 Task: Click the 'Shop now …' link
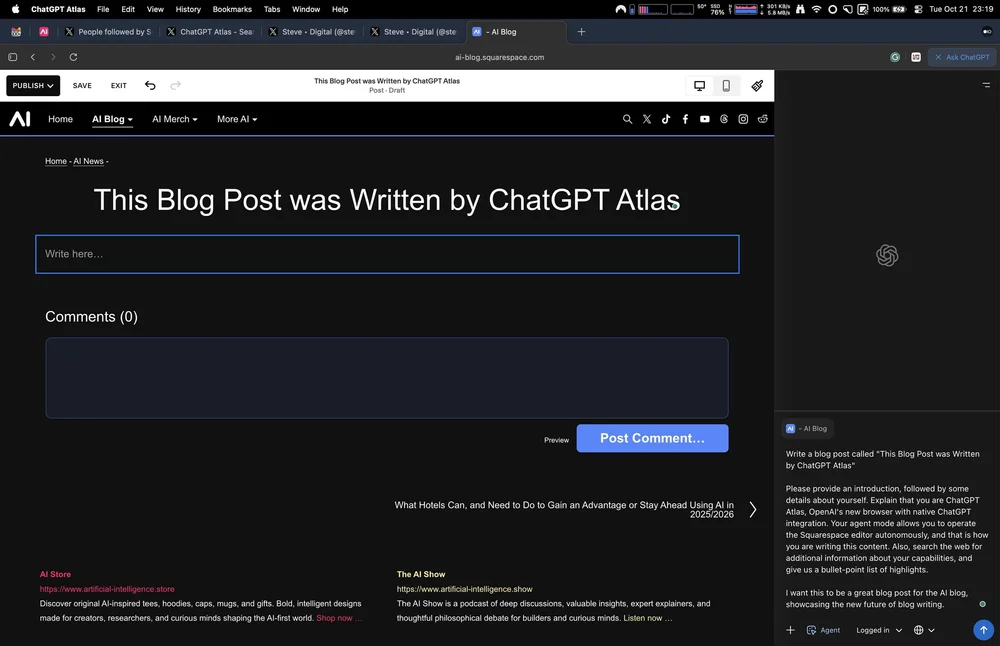[339, 618]
